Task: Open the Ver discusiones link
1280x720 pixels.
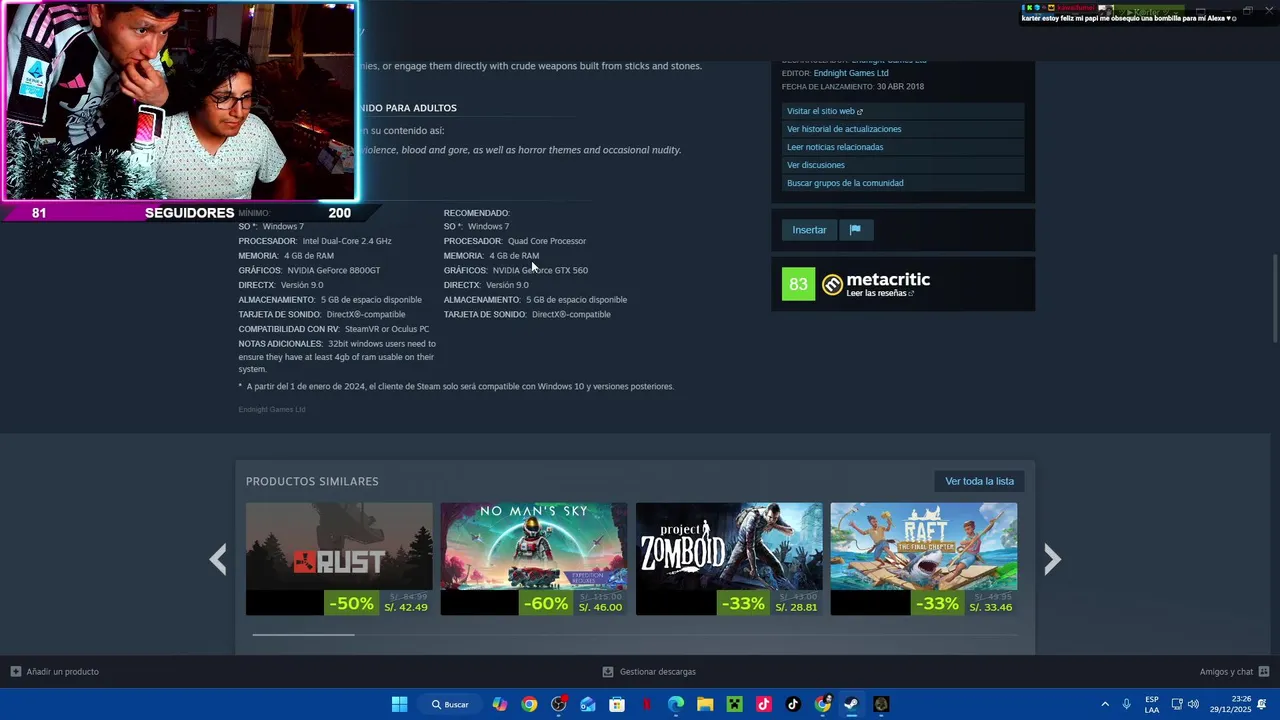Action: click(x=902, y=165)
